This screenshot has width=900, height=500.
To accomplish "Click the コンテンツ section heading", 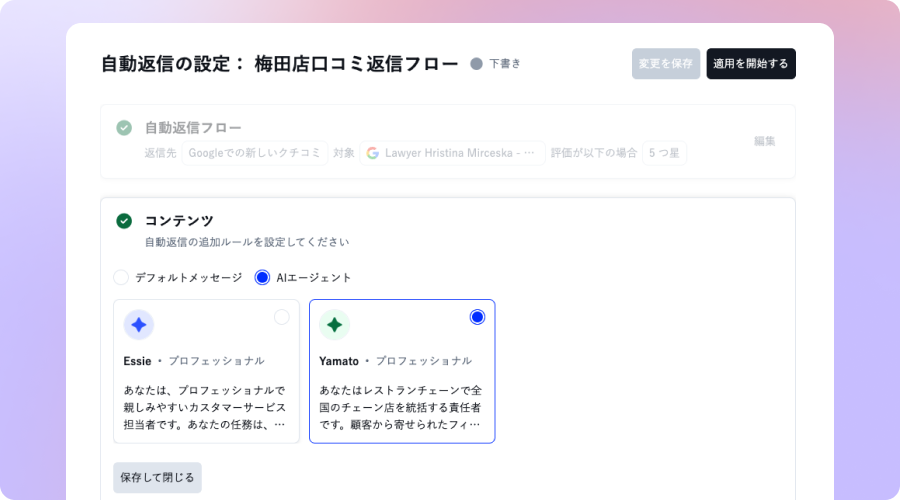I will click(x=179, y=221).
